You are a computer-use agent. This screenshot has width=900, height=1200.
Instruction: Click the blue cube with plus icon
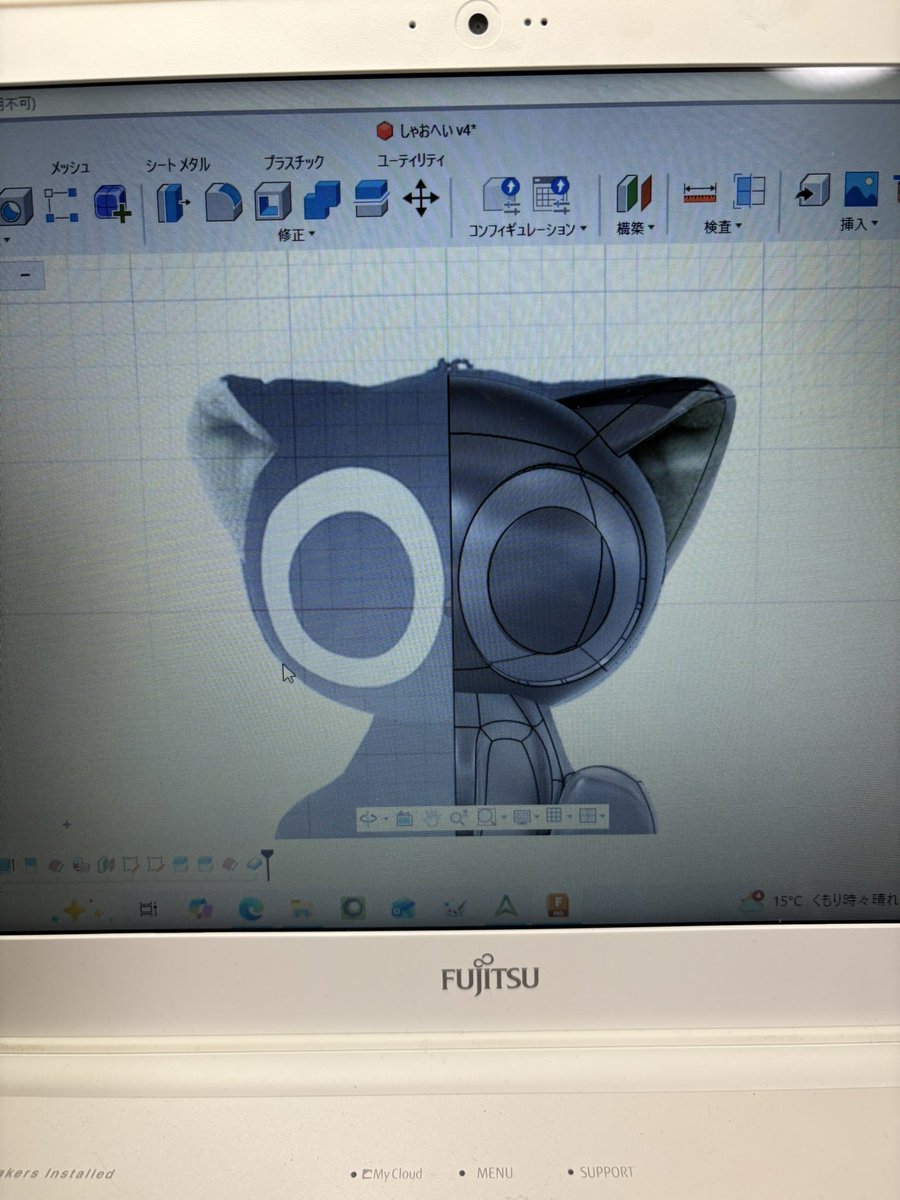(111, 204)
